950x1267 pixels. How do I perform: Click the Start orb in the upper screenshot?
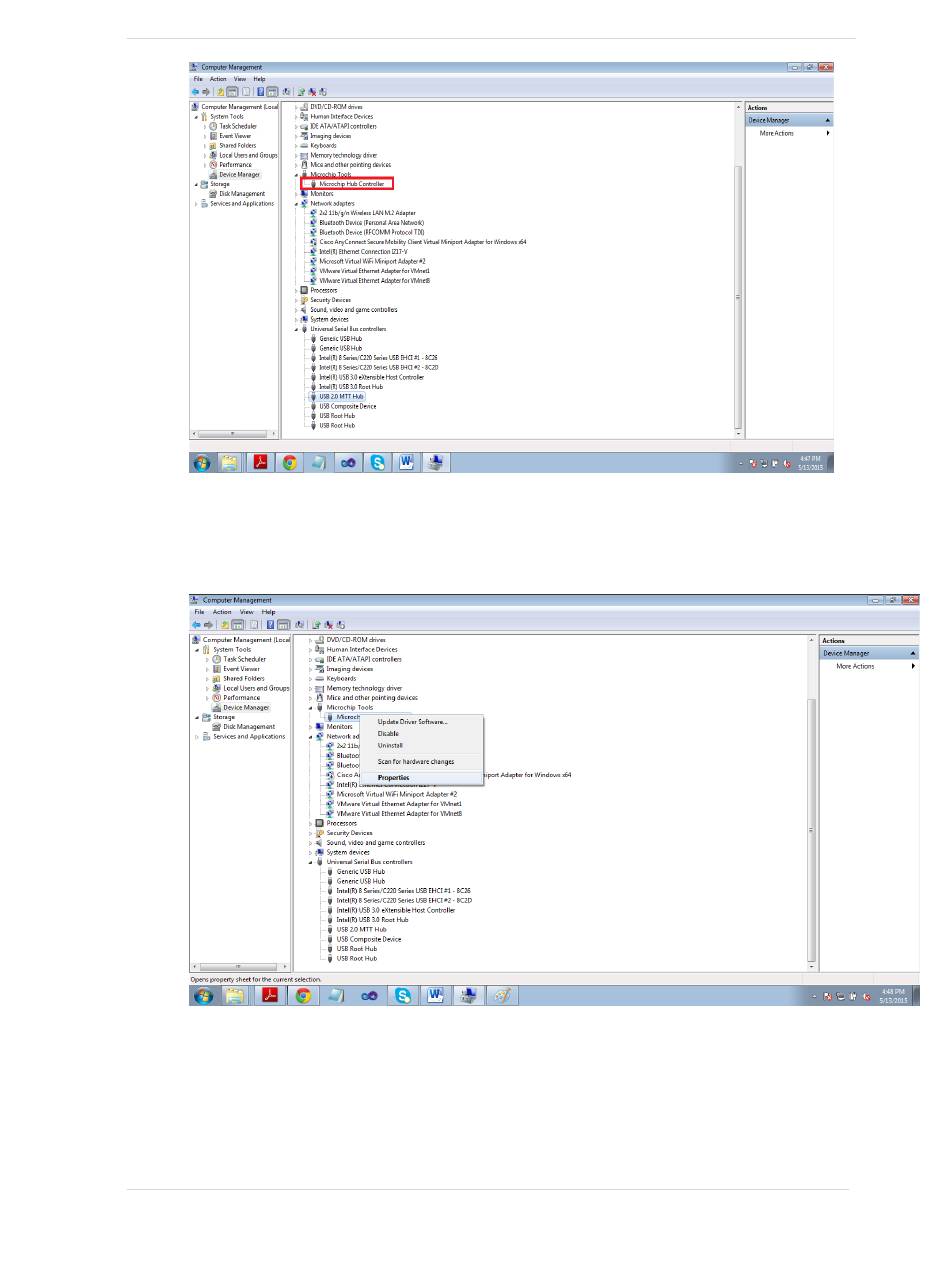click(202, 462)
